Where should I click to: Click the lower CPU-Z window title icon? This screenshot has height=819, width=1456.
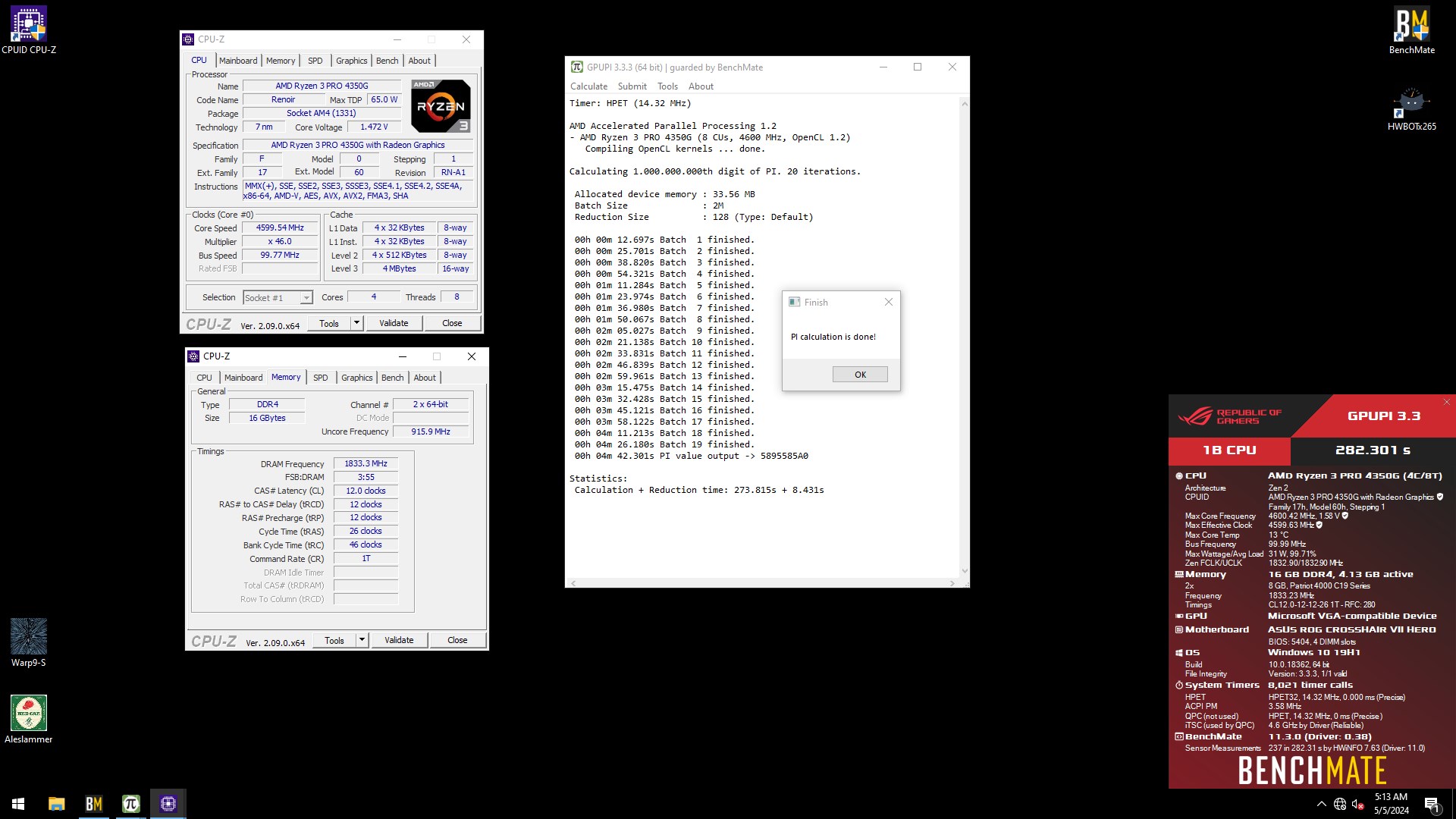tap(193, 356)
